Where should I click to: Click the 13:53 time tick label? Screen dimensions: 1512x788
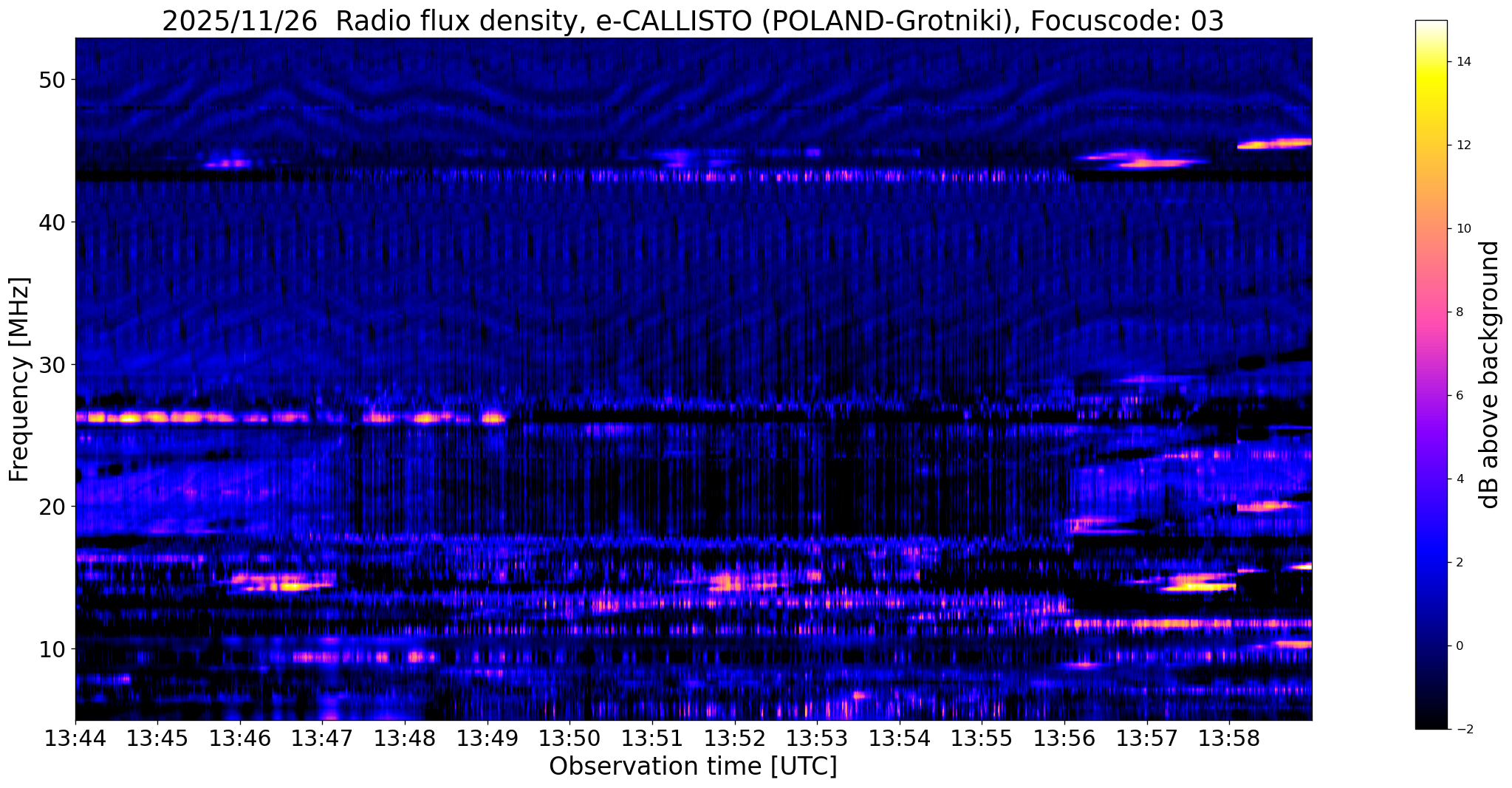817,738
